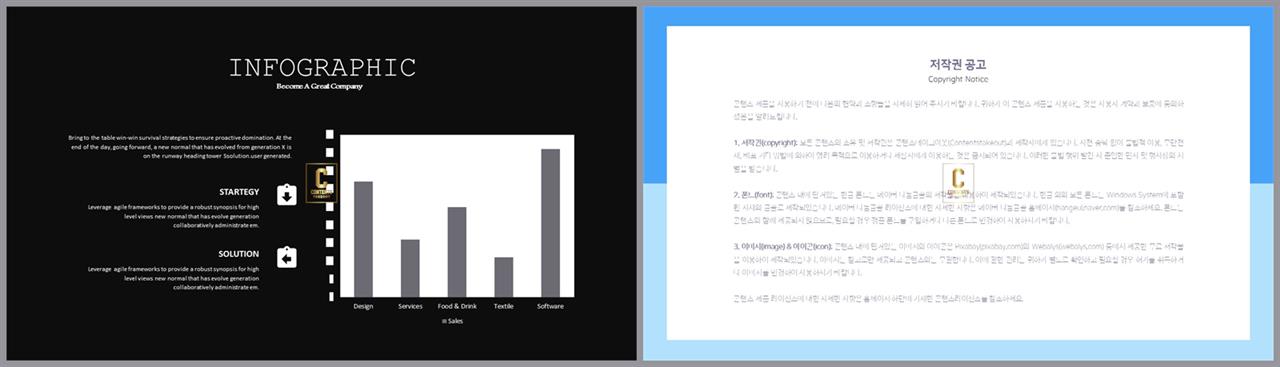
Task: Click the Food & Drink bar in the chart
Action: (457, 252)
